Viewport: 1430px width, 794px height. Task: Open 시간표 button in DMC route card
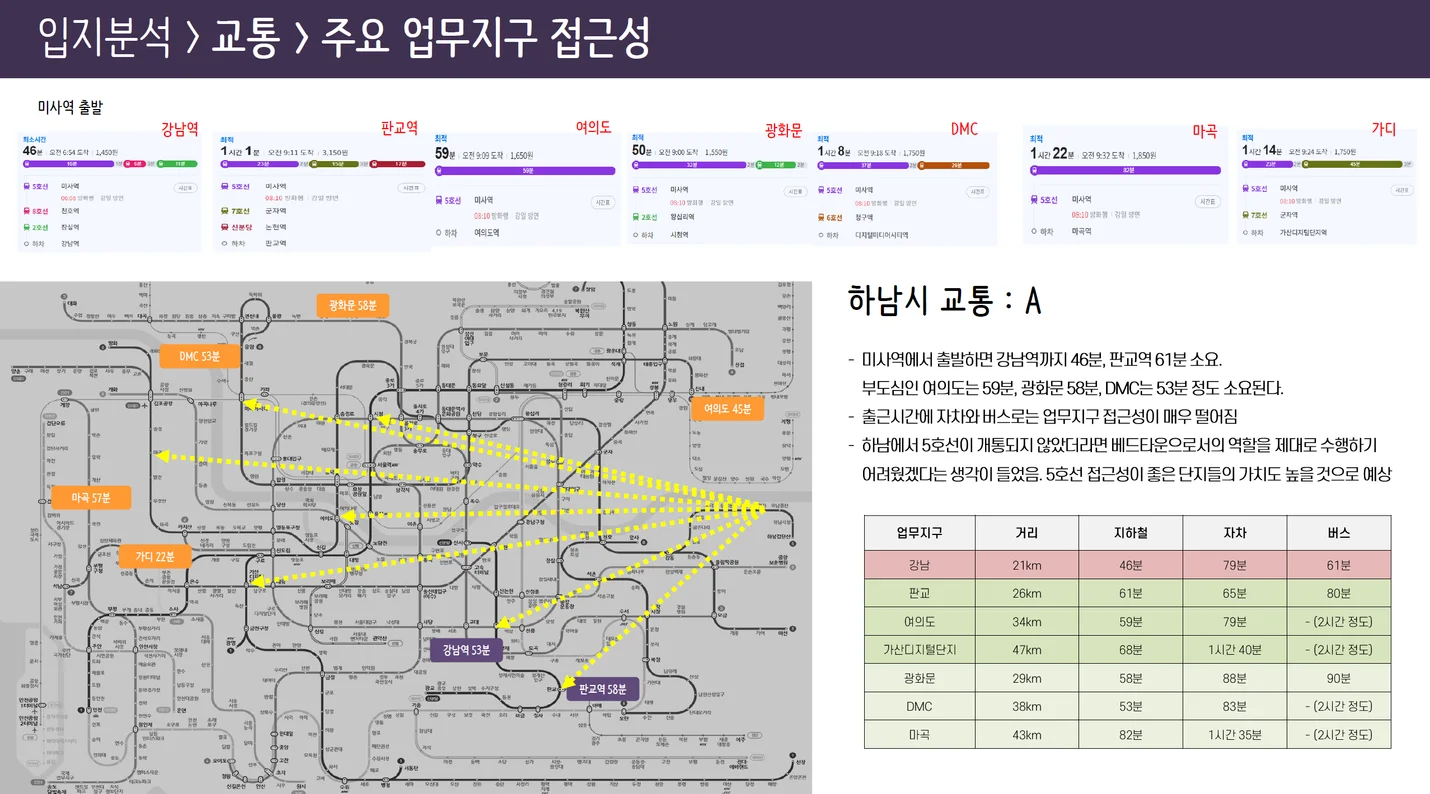978,192
